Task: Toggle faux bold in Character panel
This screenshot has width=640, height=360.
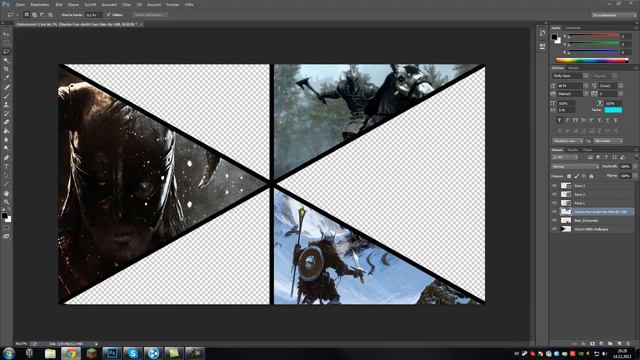Action: click(x=559, y=120)
